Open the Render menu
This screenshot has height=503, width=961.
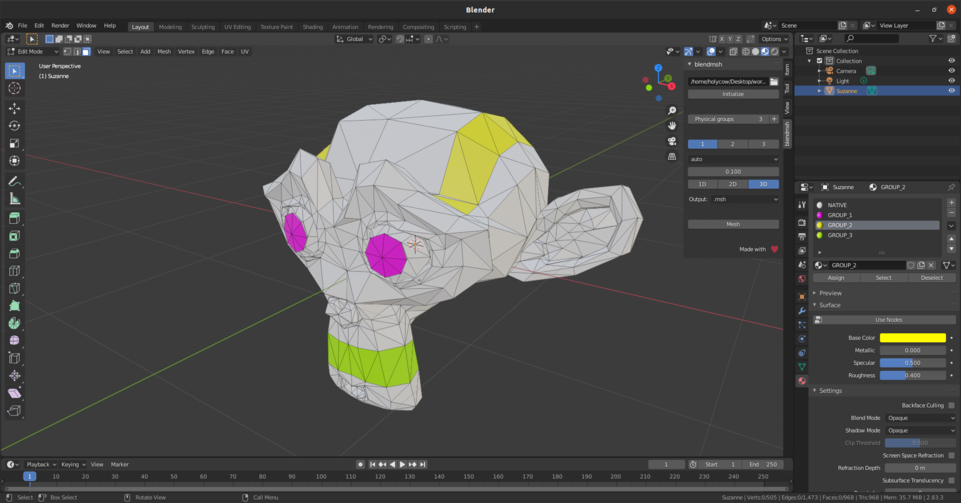60,26
